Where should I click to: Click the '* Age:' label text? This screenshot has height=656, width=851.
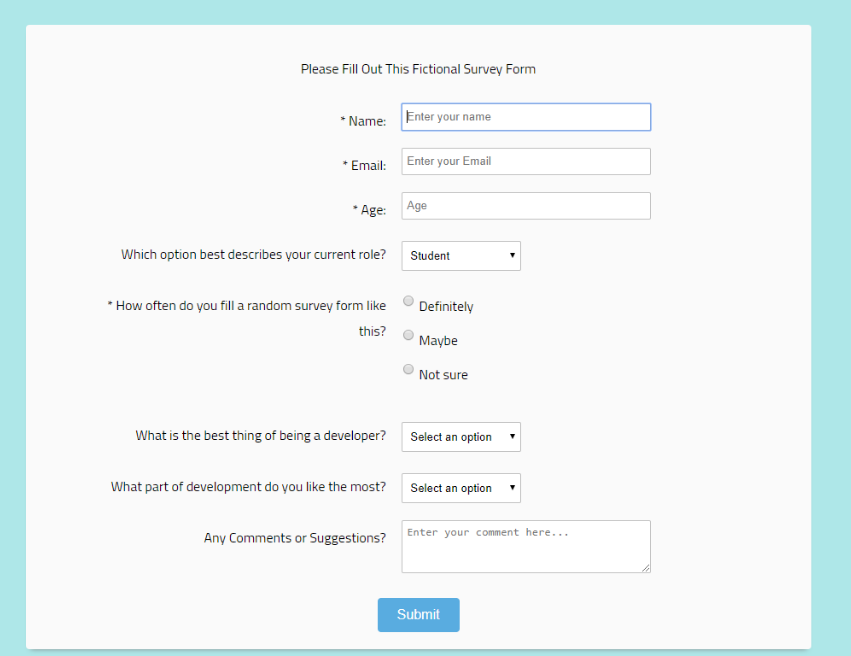369,210
